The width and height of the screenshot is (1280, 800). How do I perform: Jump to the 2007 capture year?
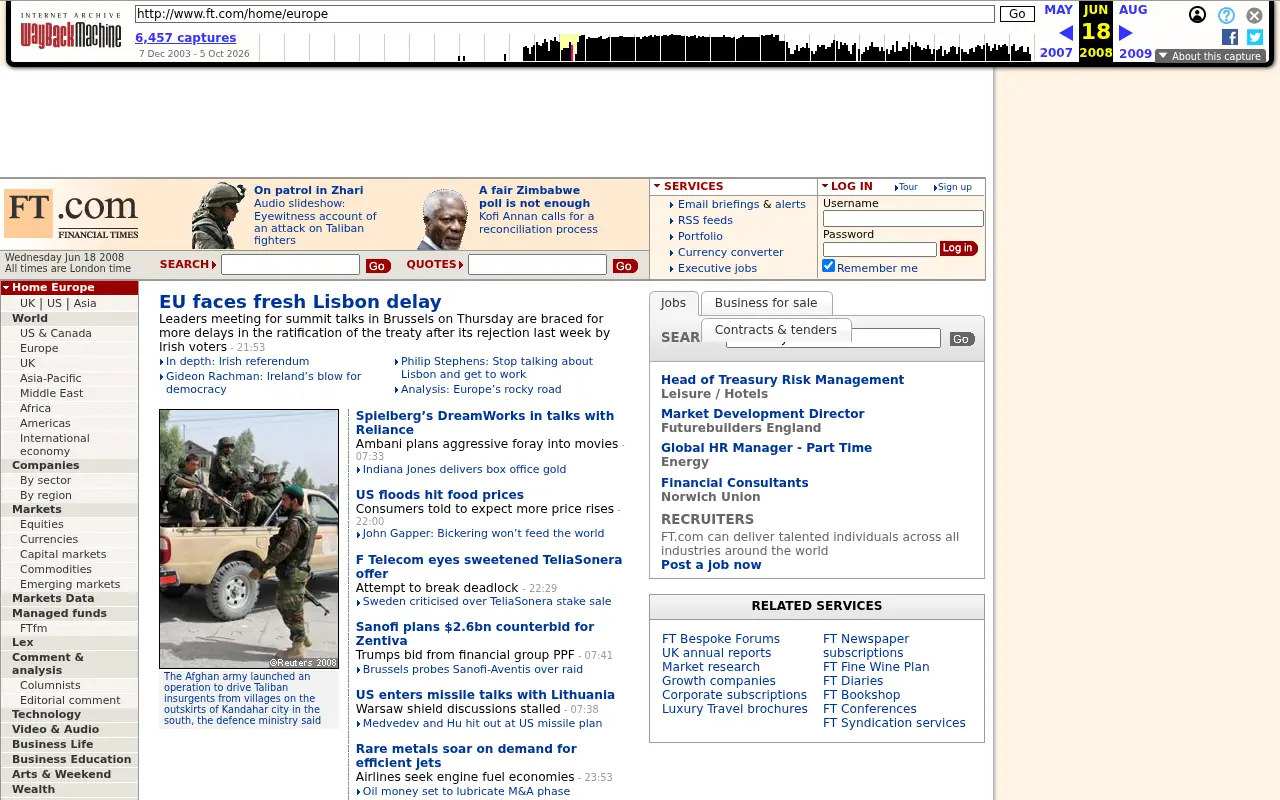click(x=1056, y=53)
